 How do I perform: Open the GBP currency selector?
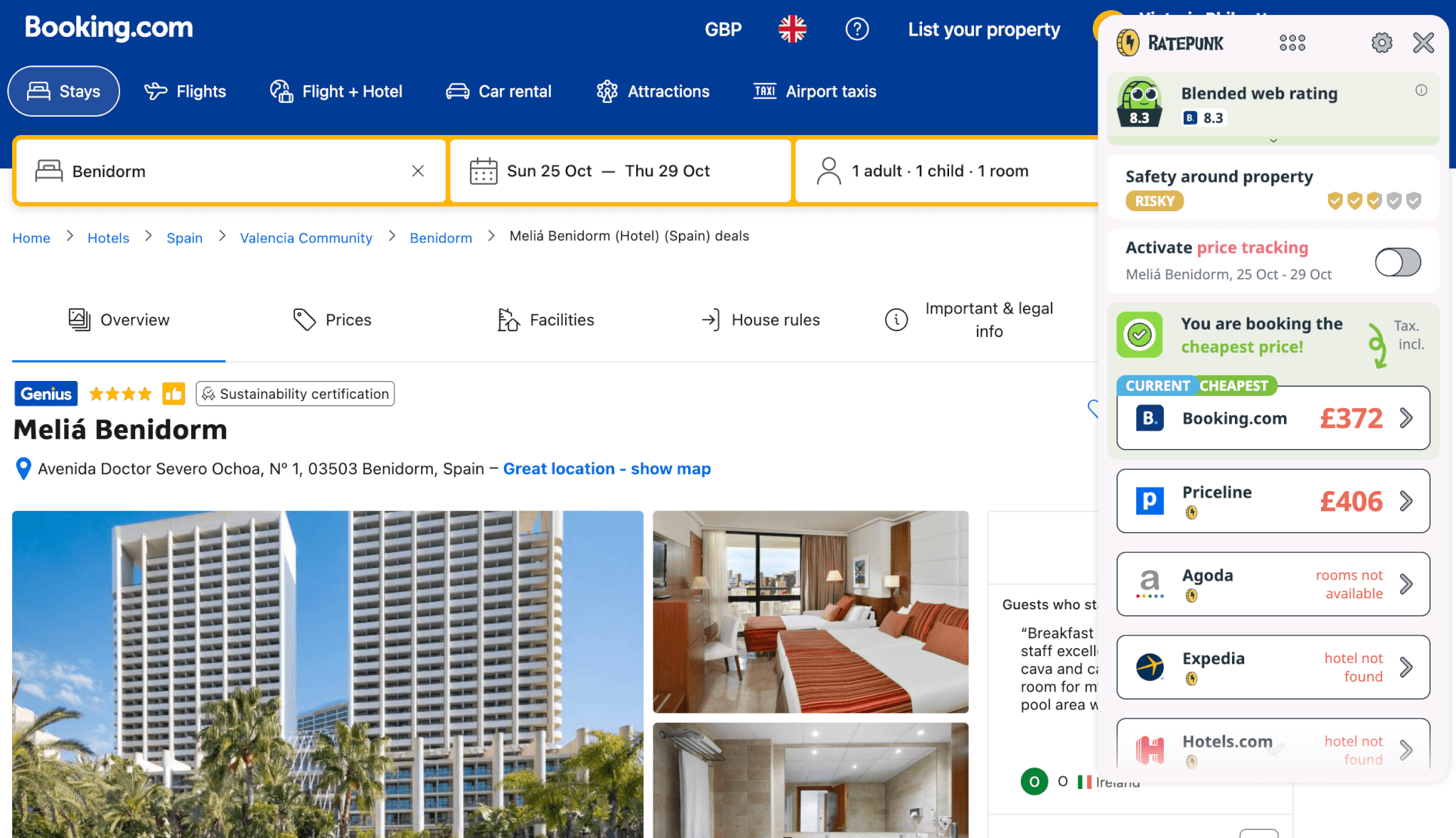pyautogui.click(x=723, y=29)
